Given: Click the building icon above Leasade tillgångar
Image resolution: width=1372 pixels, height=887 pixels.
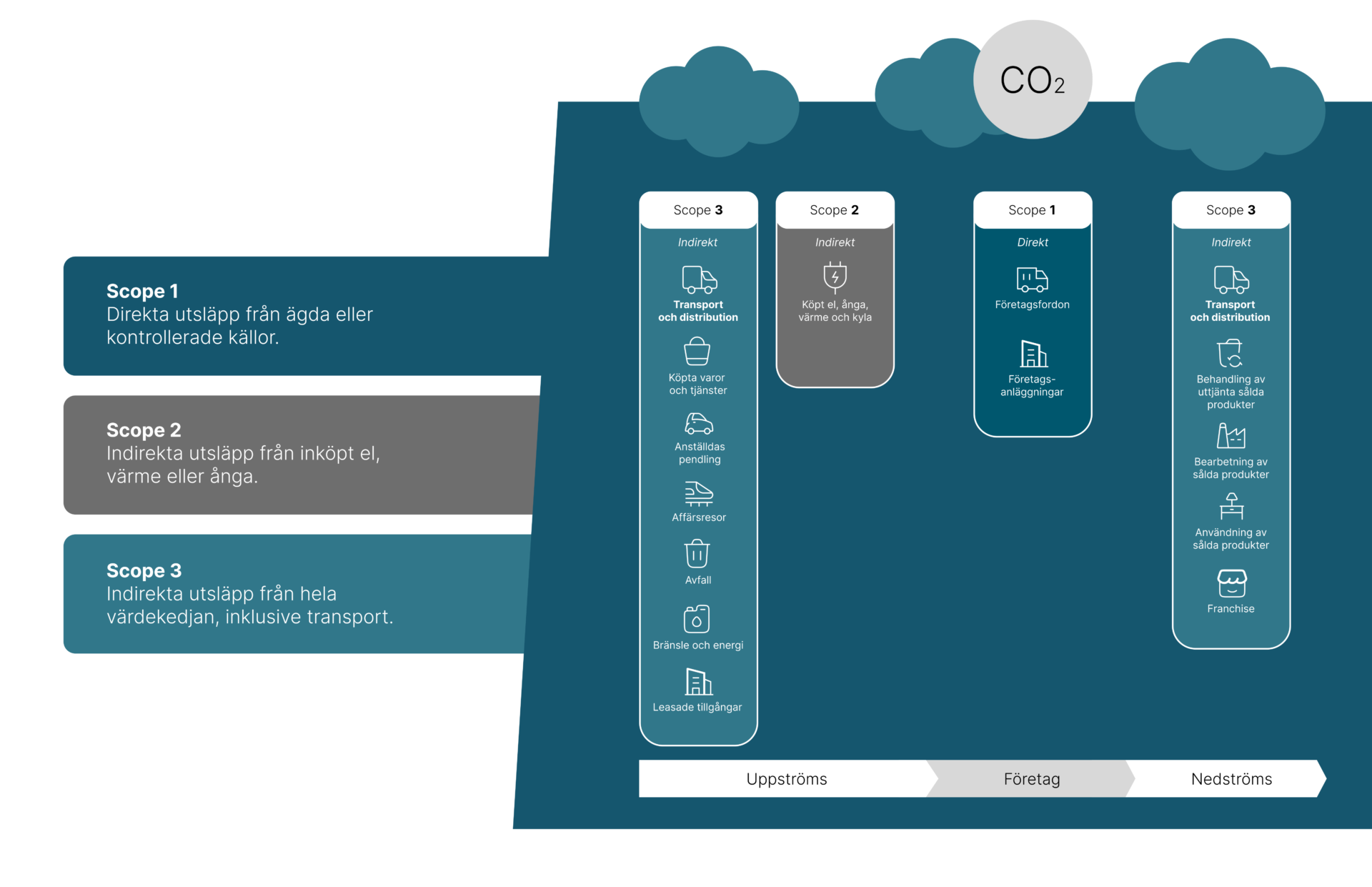Looking at the screenshot, I should 698,682.
